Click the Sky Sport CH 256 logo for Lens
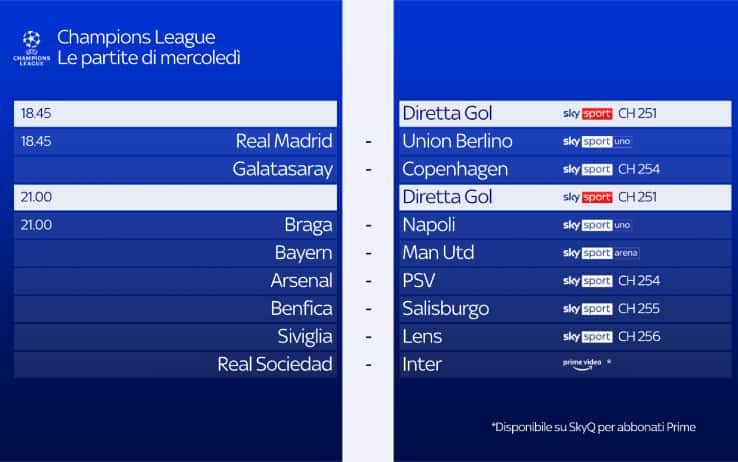The width and height of the screenshot is (738, 462). pos(610,337)
